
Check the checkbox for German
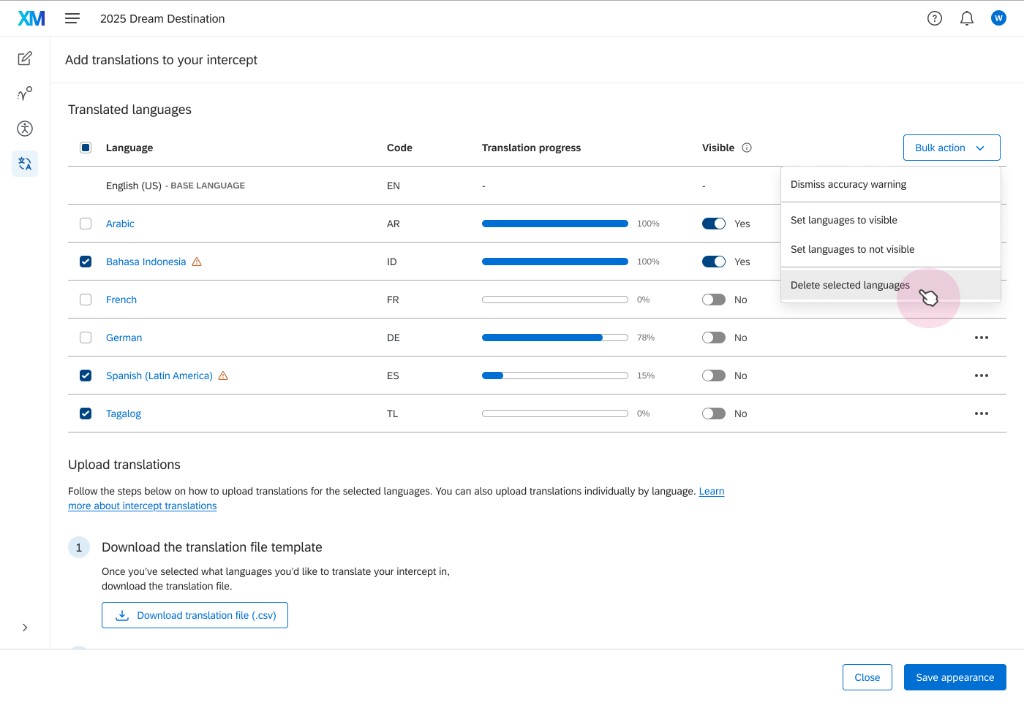86,337
